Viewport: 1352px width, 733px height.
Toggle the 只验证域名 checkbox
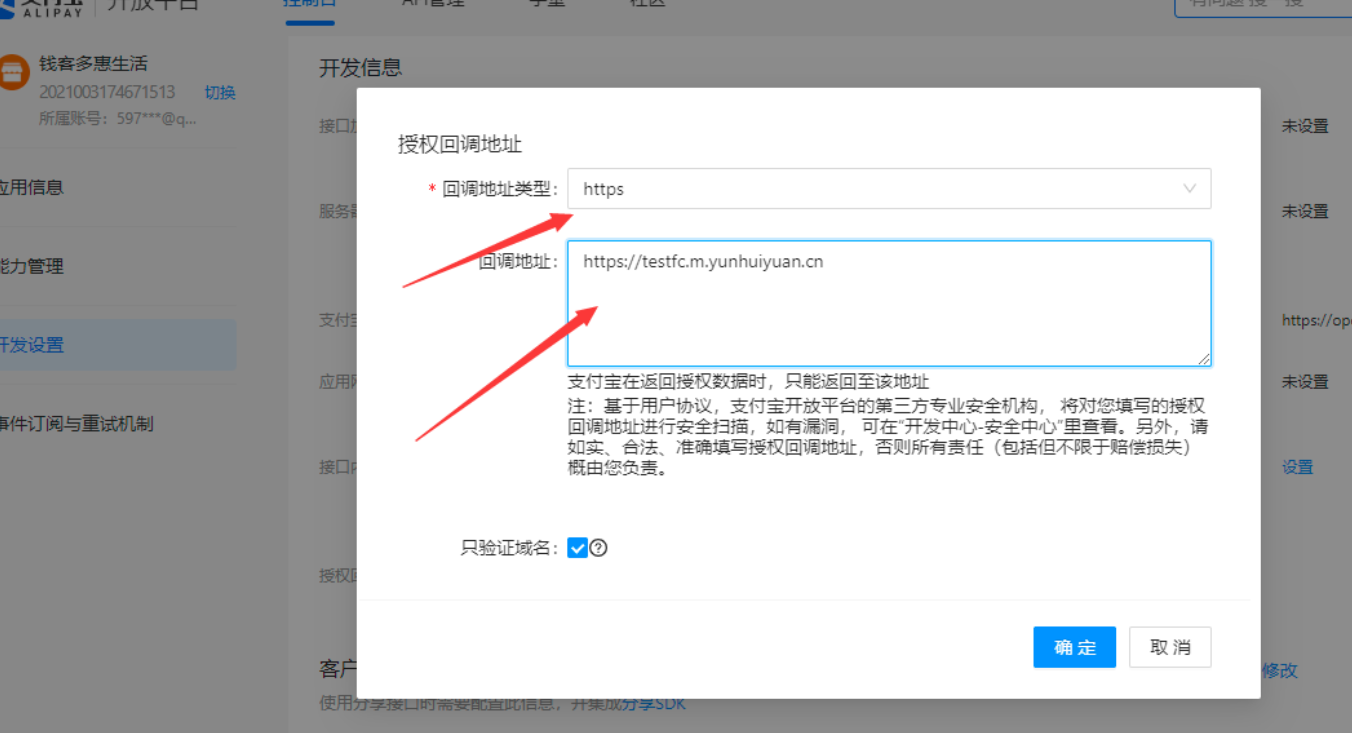pos(577,548)
